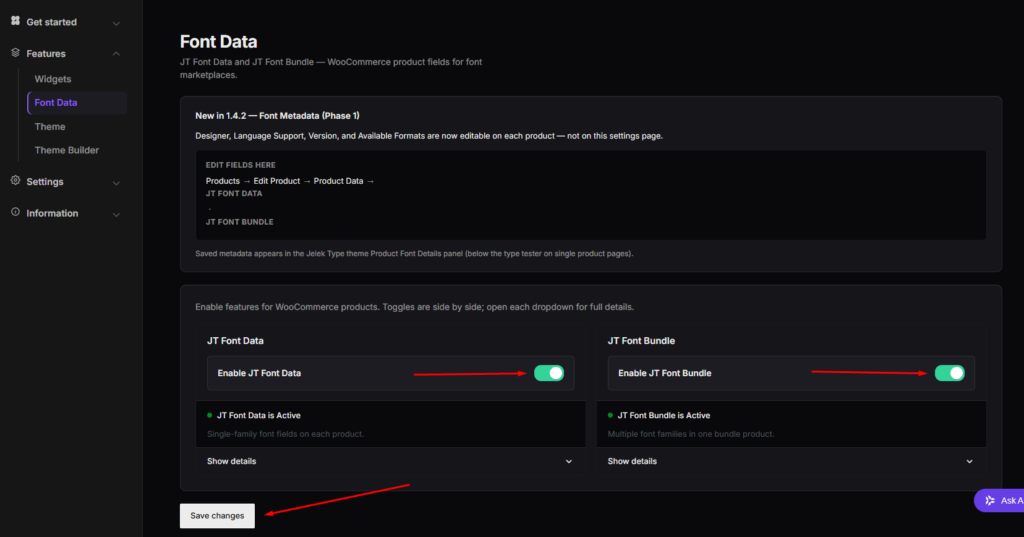
Task: Click 'Single-family font fields on each product.' text
Action: 285,434
